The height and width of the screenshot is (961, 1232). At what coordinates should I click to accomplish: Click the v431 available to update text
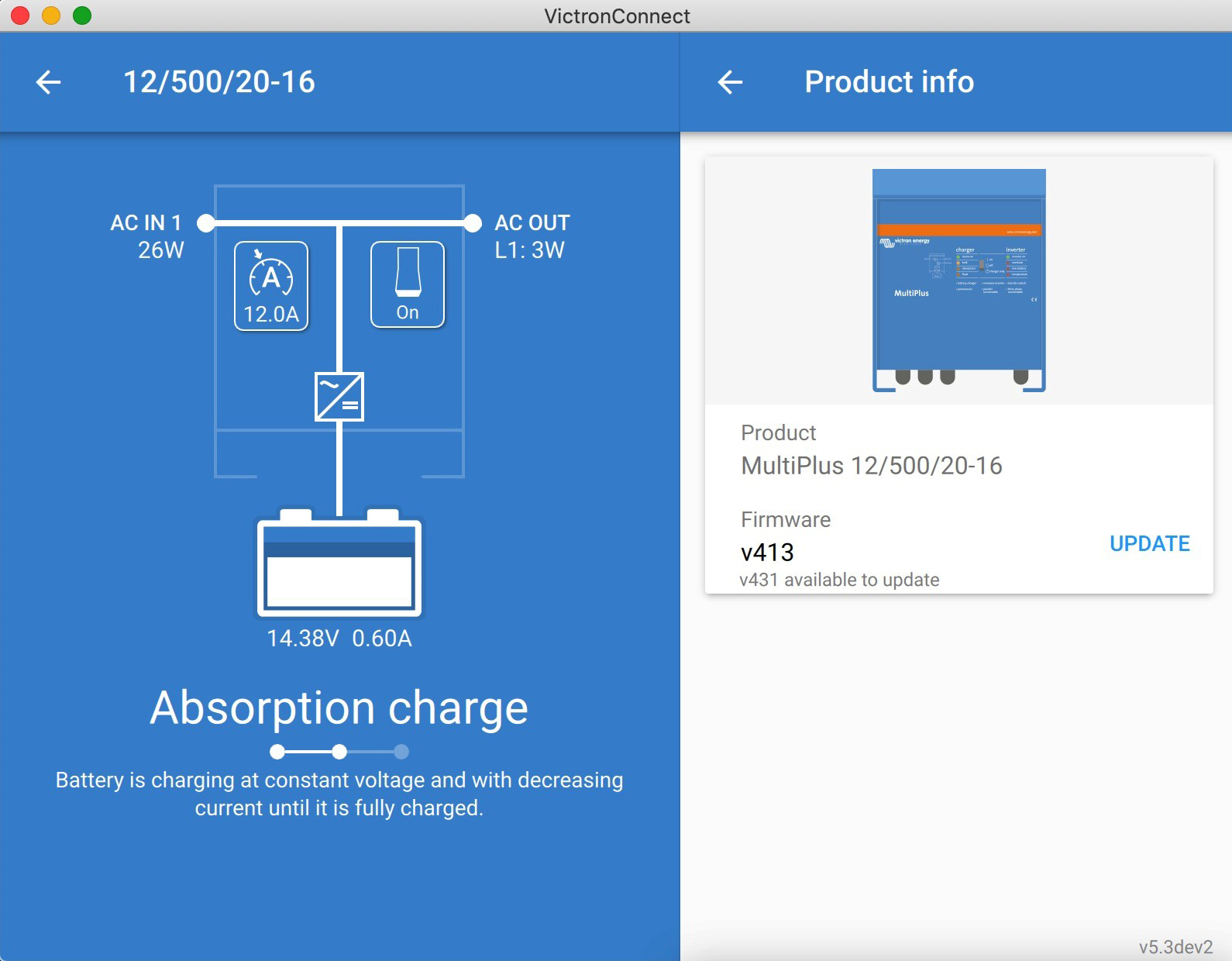coord(839,580)
